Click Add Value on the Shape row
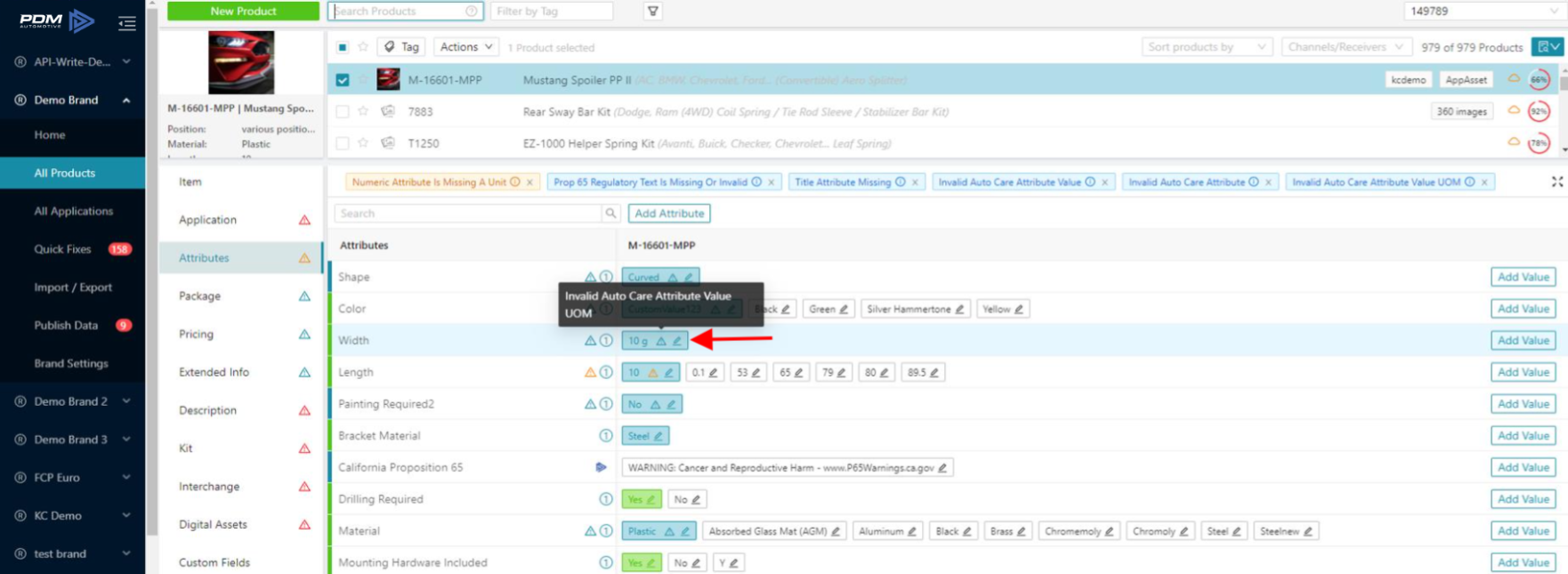This screenshot has height=574, width=1568. tap(1524, 277)
